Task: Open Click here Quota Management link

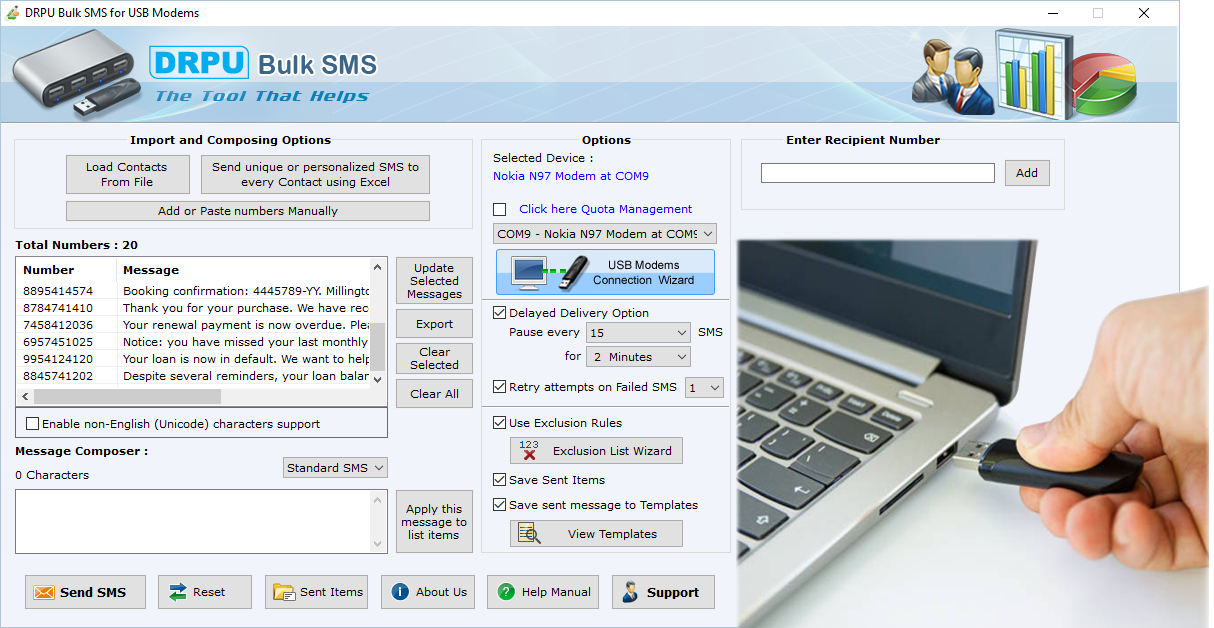Action: point(605,209)
